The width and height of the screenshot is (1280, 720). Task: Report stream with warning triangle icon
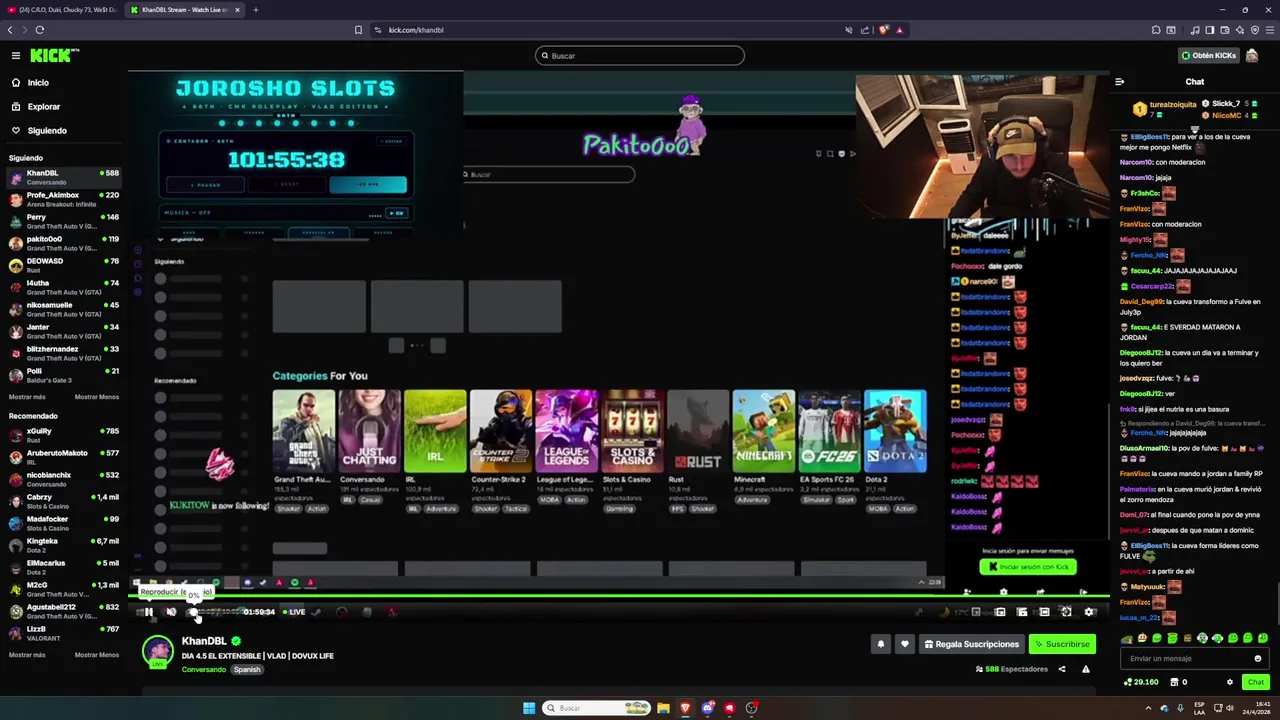coord(1086,669)
